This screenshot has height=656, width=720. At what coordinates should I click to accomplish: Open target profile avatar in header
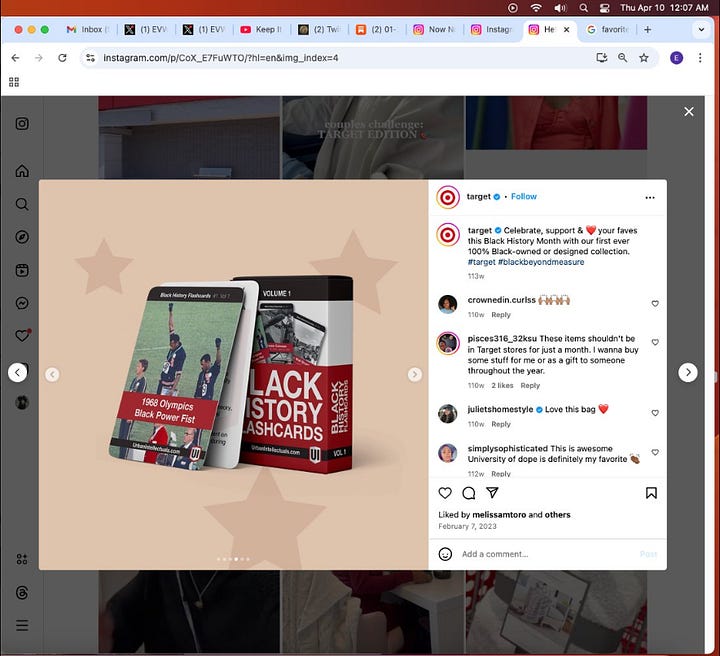pos(448,197)
